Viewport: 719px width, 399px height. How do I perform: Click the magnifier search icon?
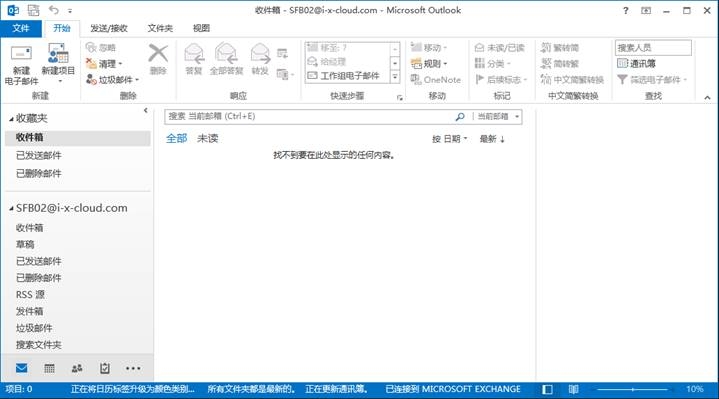[460, 117]
